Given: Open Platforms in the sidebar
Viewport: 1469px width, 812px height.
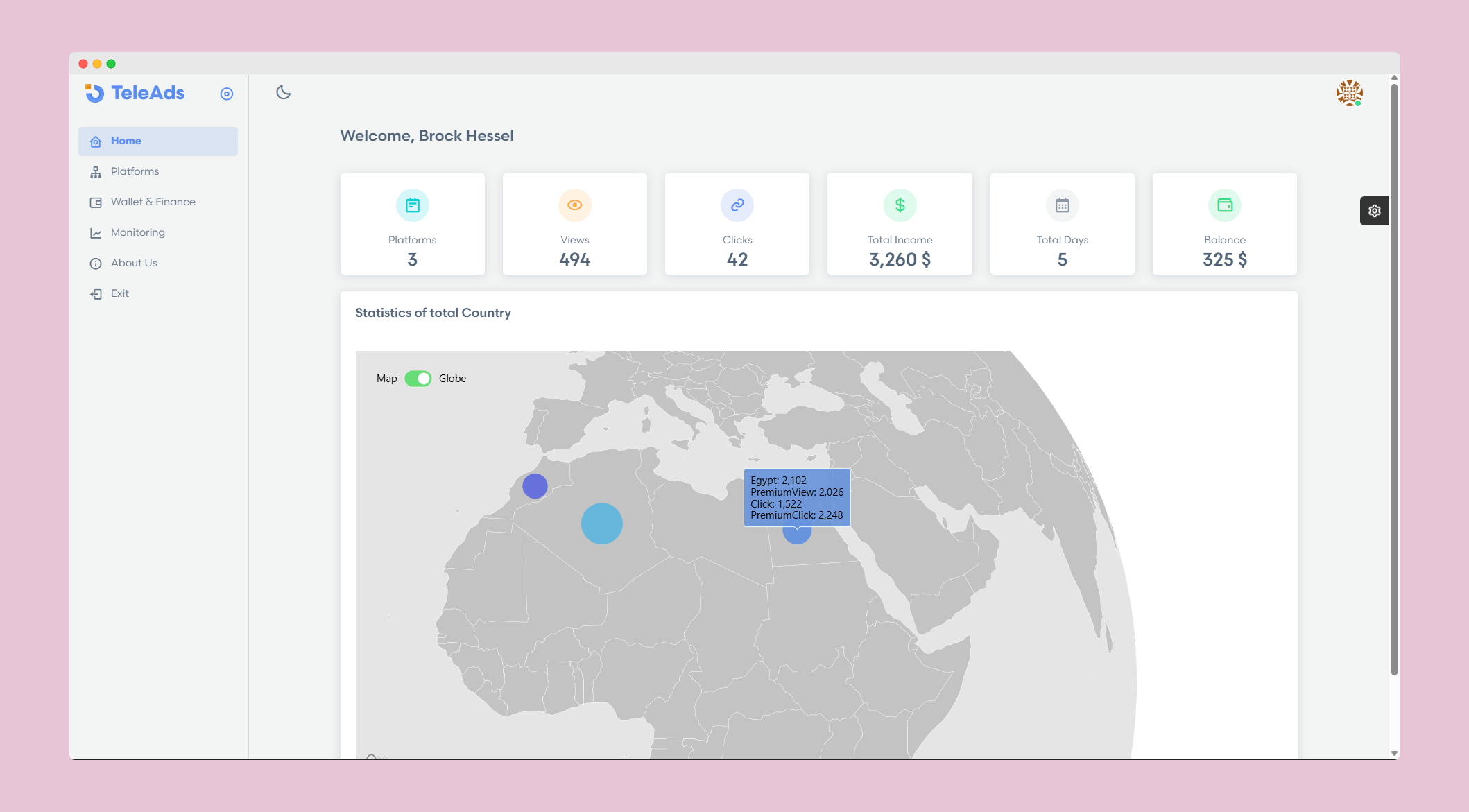Looking at the screenshot, I should tap(135, 171).
